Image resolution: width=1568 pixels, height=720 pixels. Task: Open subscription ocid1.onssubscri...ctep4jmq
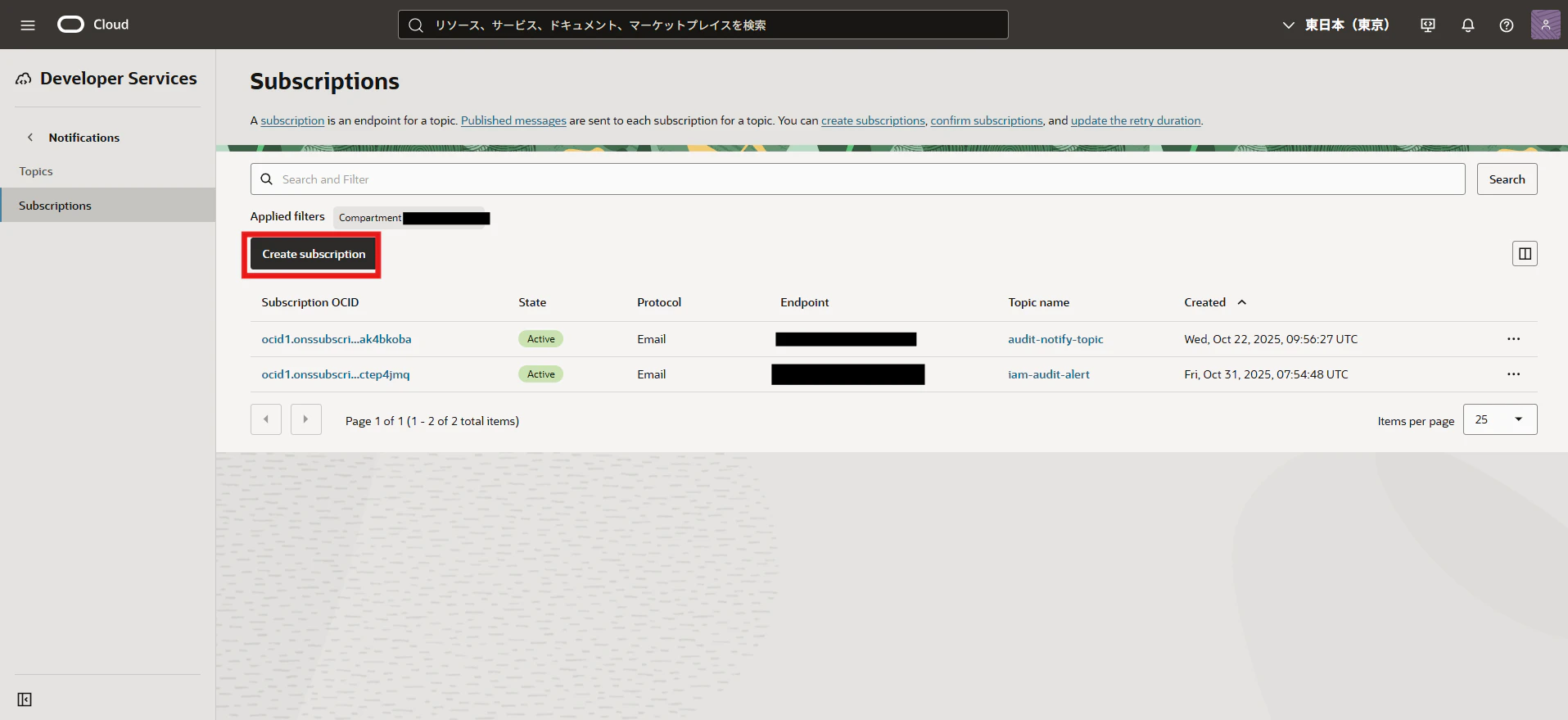coord(336,374)
